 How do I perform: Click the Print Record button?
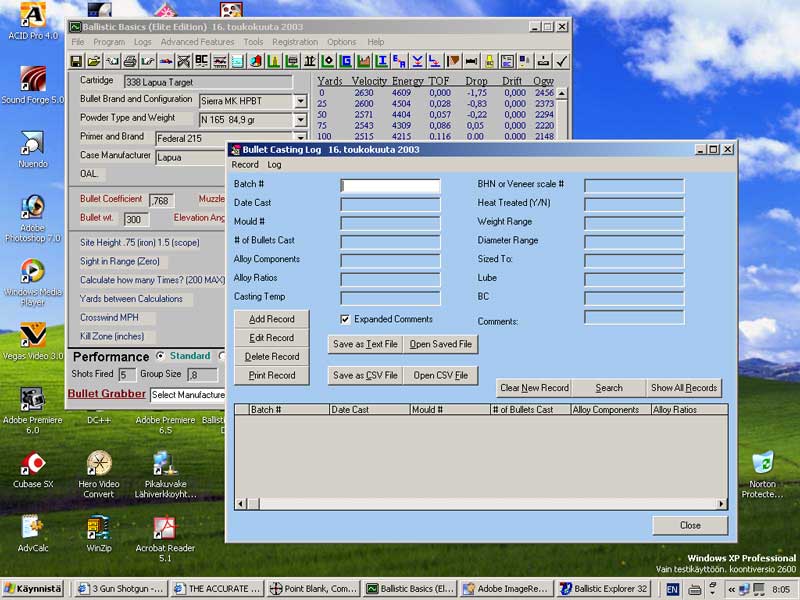click(x=271, y=376)
